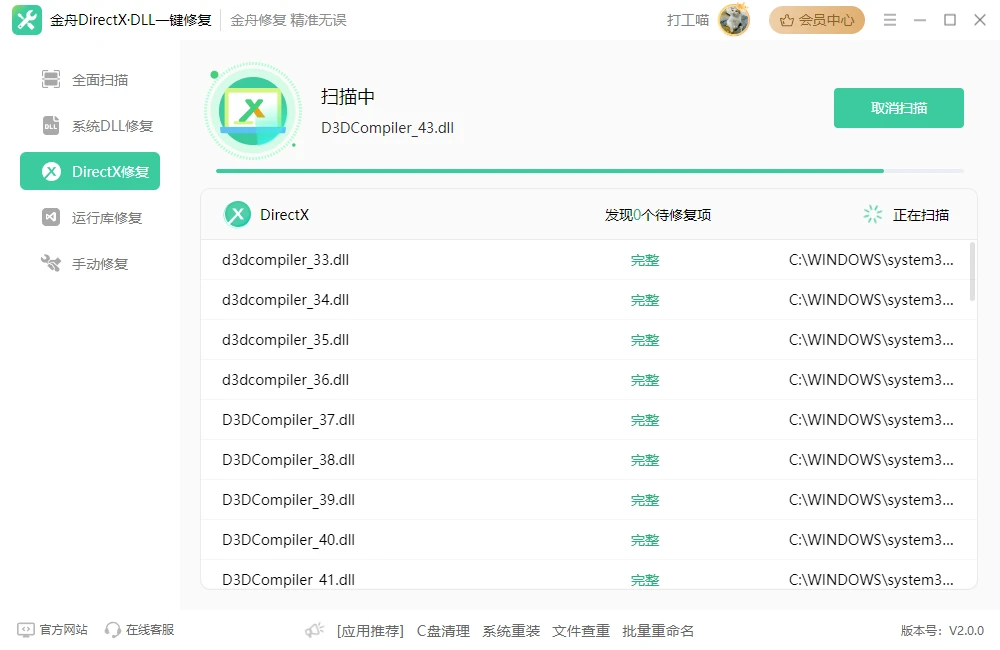Click 完整 status of d3dcompiler_33.dll

645,260
